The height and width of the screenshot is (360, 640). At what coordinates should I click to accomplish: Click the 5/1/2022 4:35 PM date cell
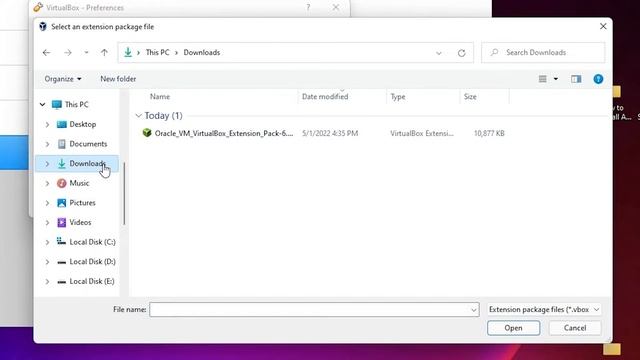(x=330, y=133)
